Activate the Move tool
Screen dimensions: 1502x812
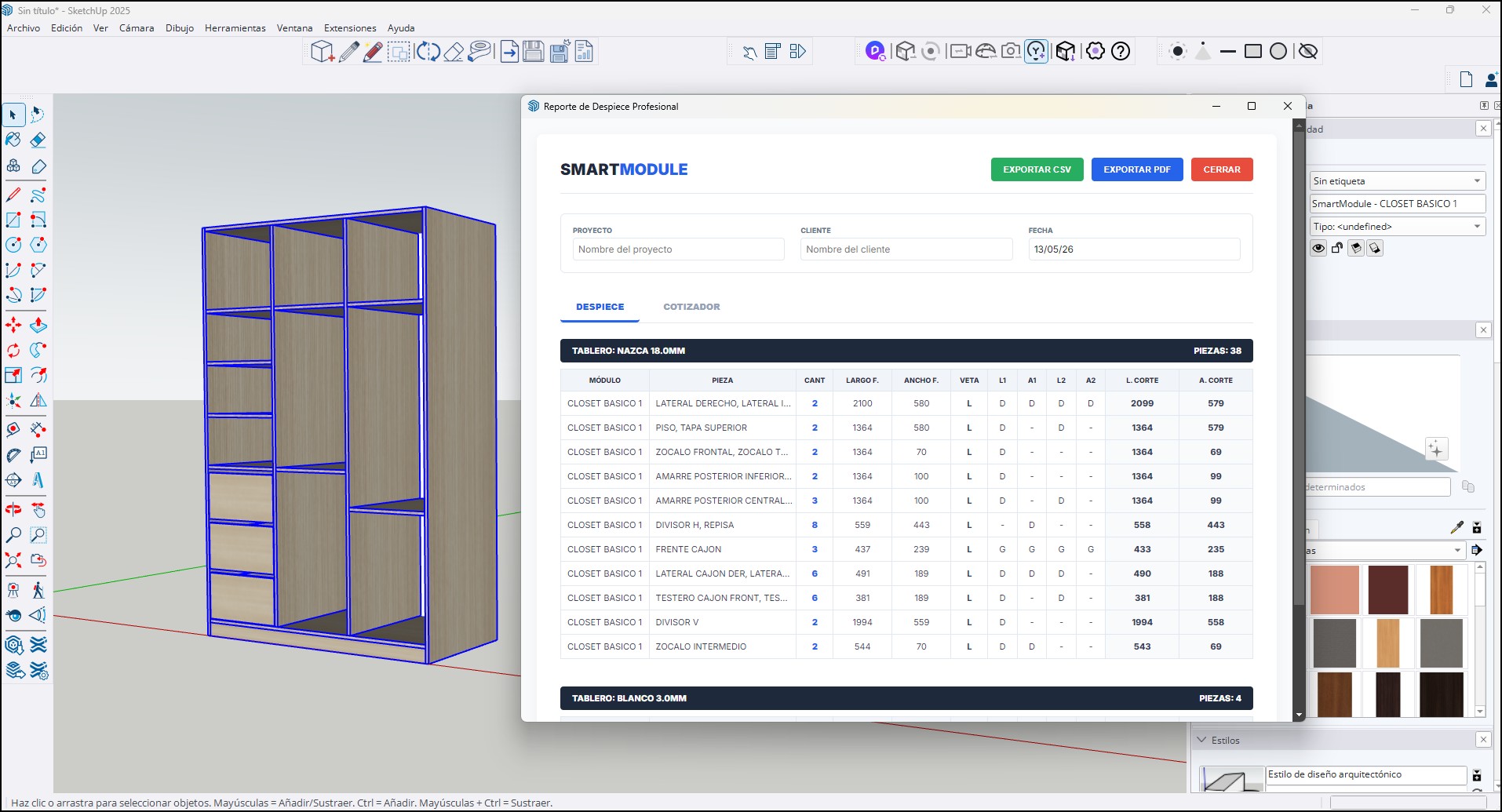(13, 325)
